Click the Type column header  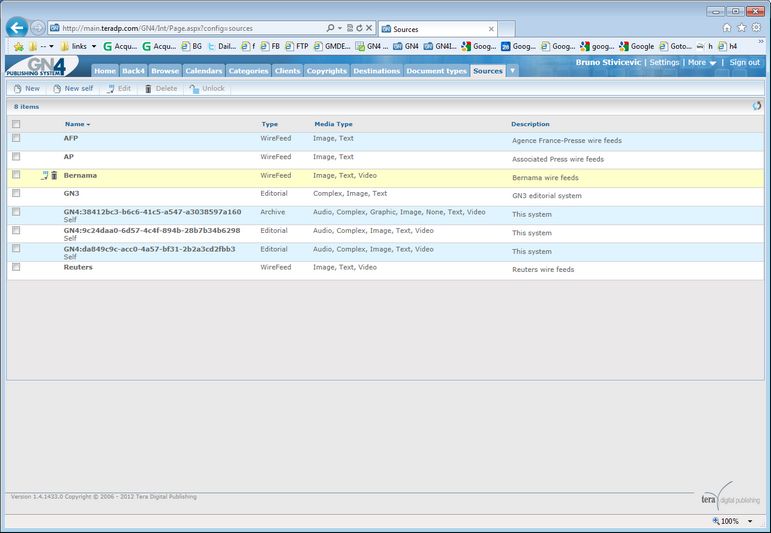pyautogui.click(x=269, y=124)
